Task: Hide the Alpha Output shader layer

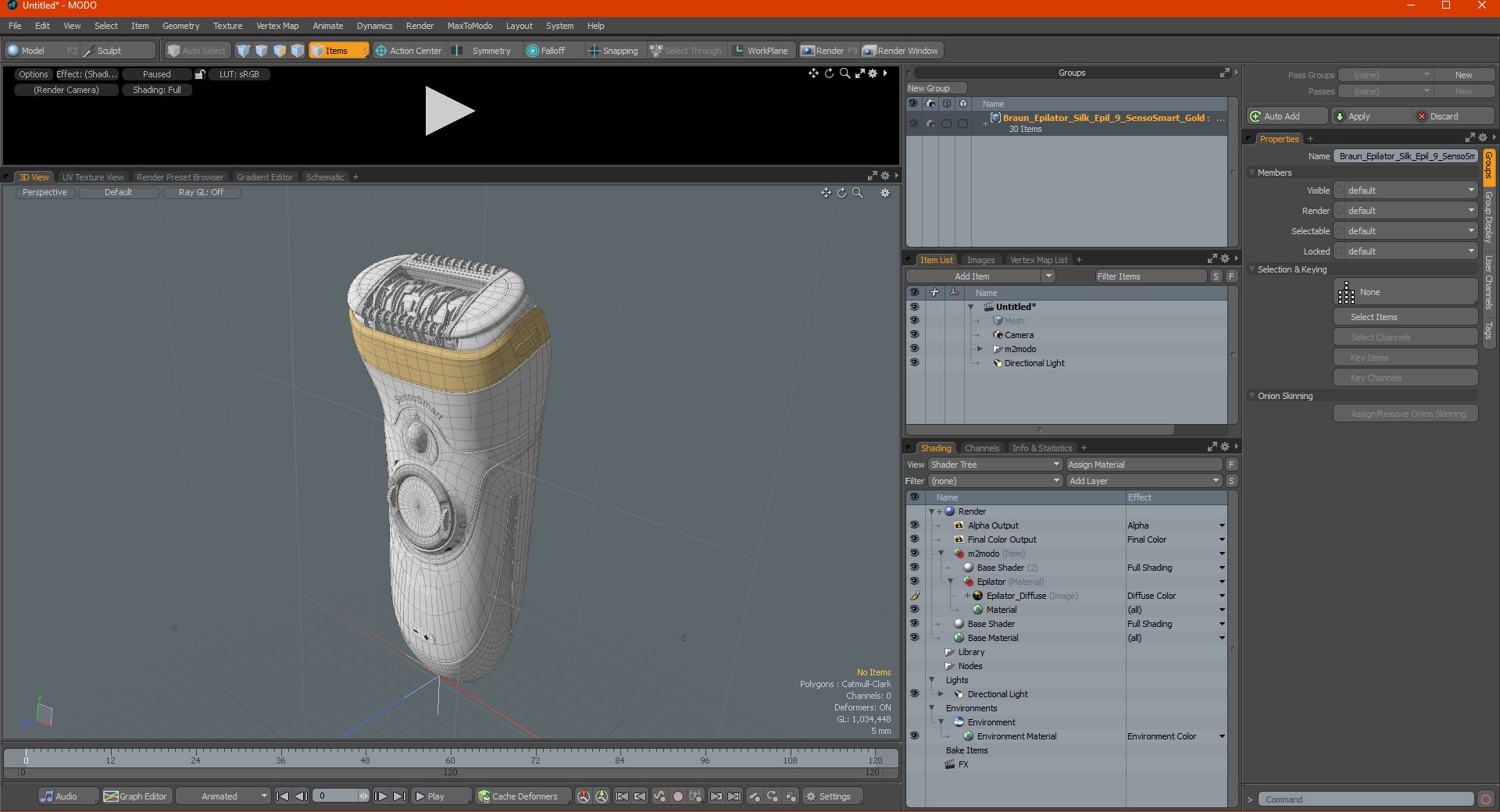Action: (x=914, y=525)
